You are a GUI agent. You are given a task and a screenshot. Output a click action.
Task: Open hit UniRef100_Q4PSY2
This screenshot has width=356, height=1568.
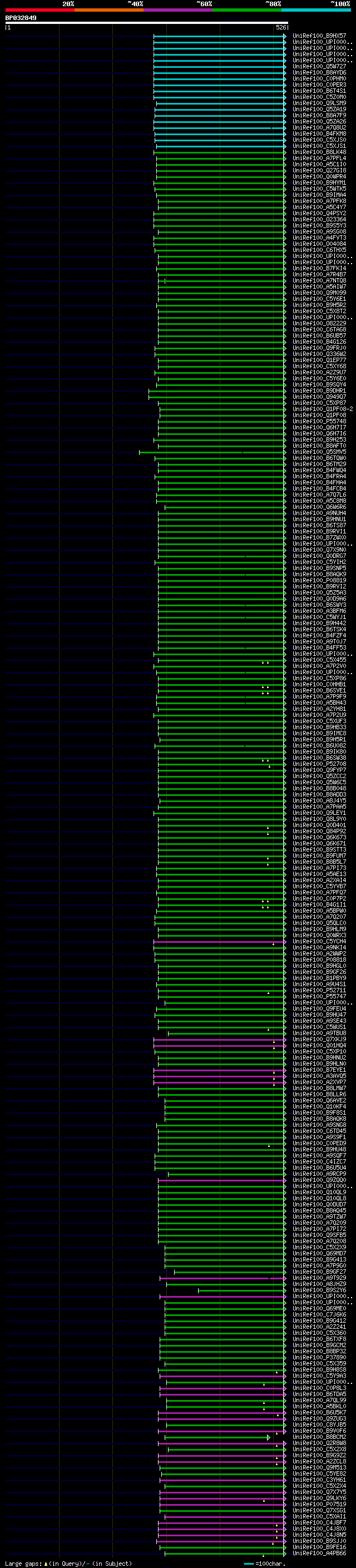point(319,213)
